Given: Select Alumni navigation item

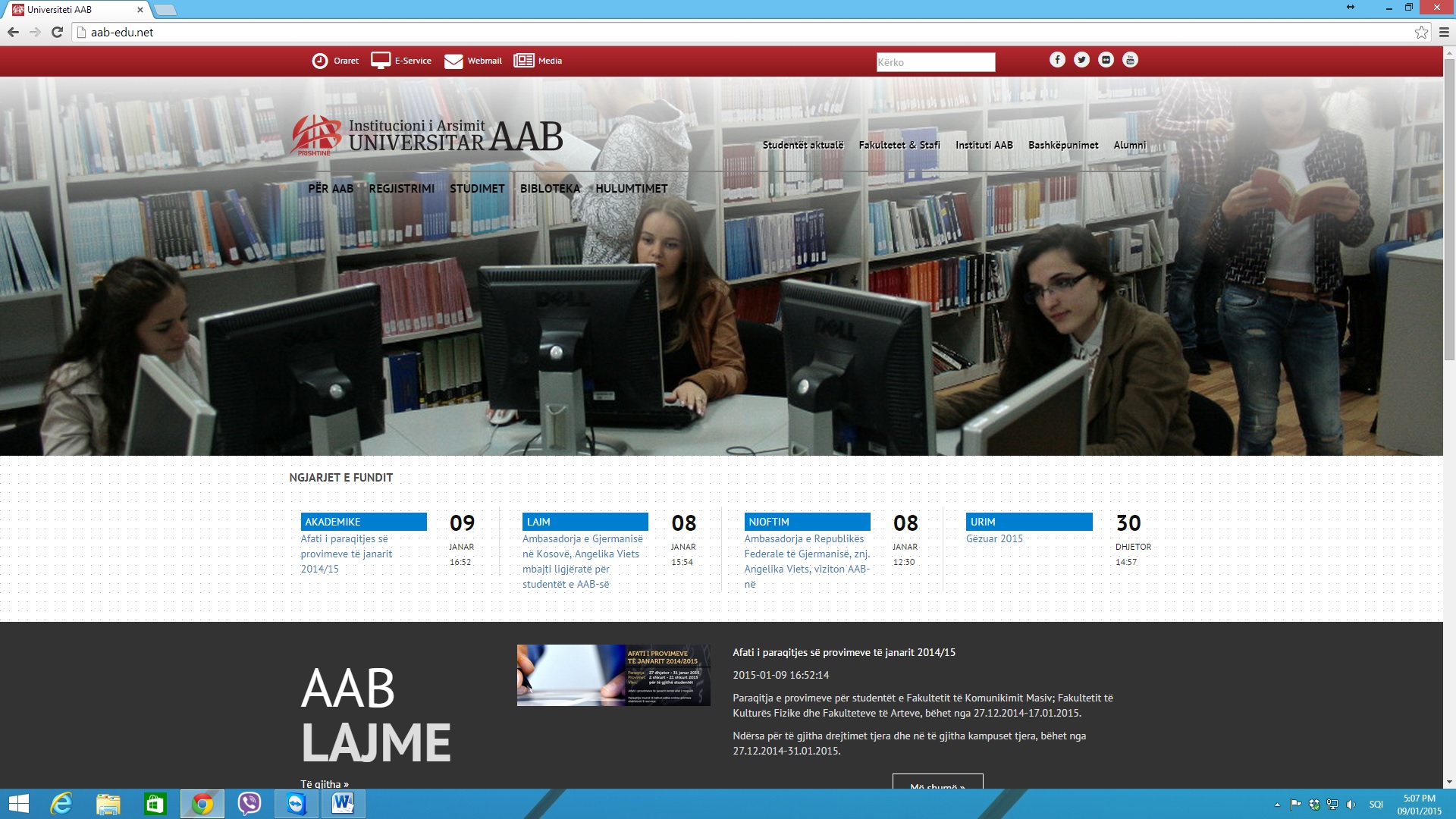Looking at the screenshot, I should tap(1130, 145).
